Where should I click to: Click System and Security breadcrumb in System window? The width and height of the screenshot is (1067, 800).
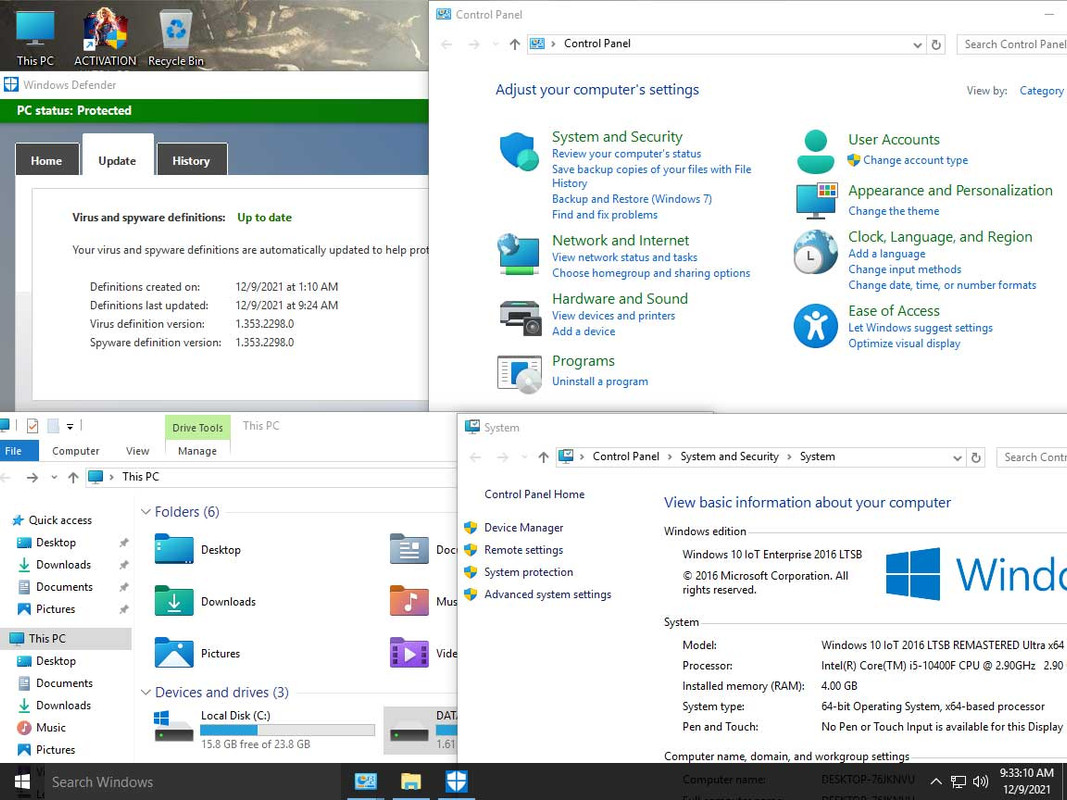coord(729,456)
